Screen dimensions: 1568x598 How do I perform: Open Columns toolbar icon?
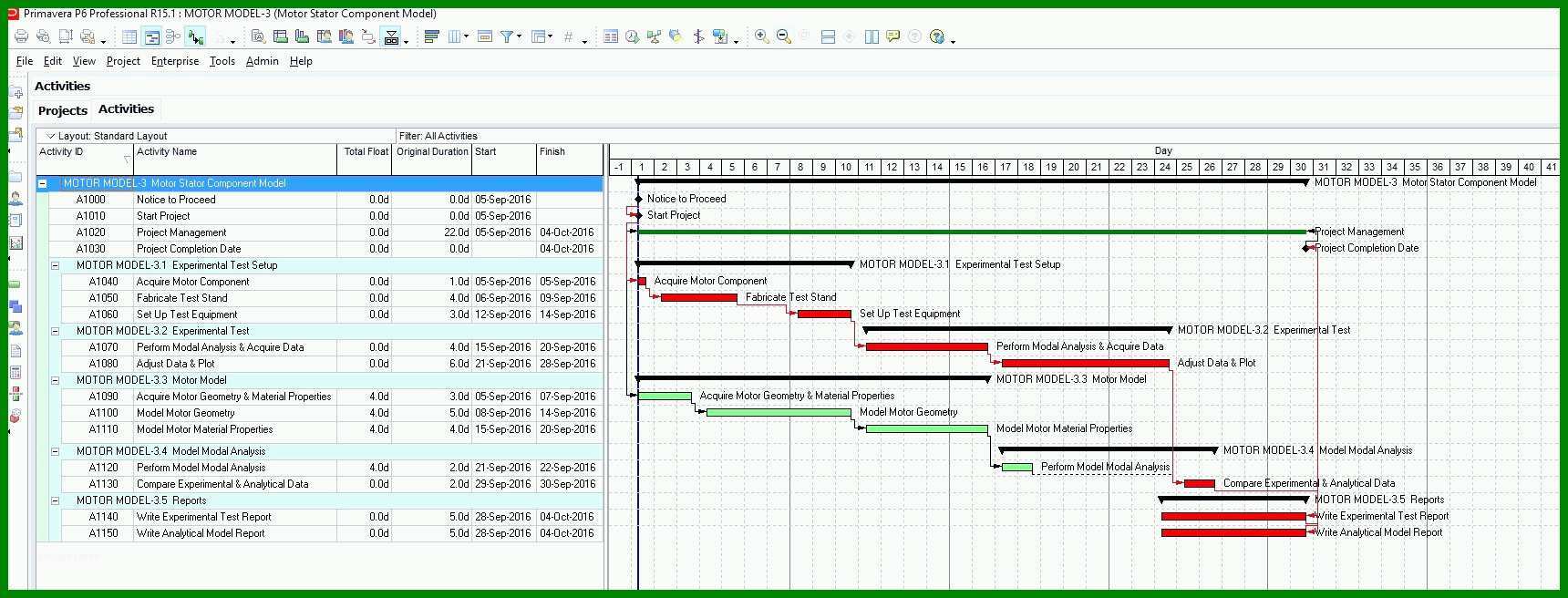(x=454, y=36)
